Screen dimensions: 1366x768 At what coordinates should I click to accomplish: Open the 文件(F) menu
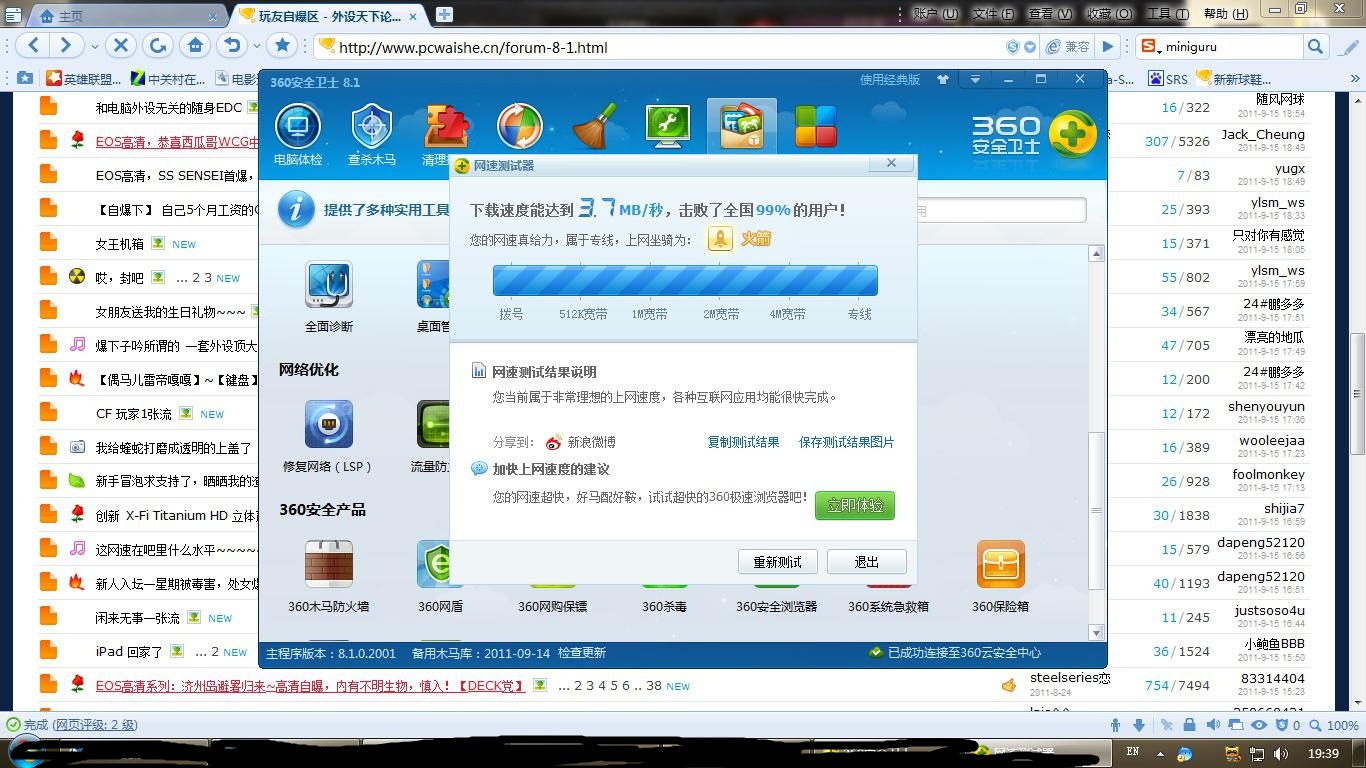(993, 14)
